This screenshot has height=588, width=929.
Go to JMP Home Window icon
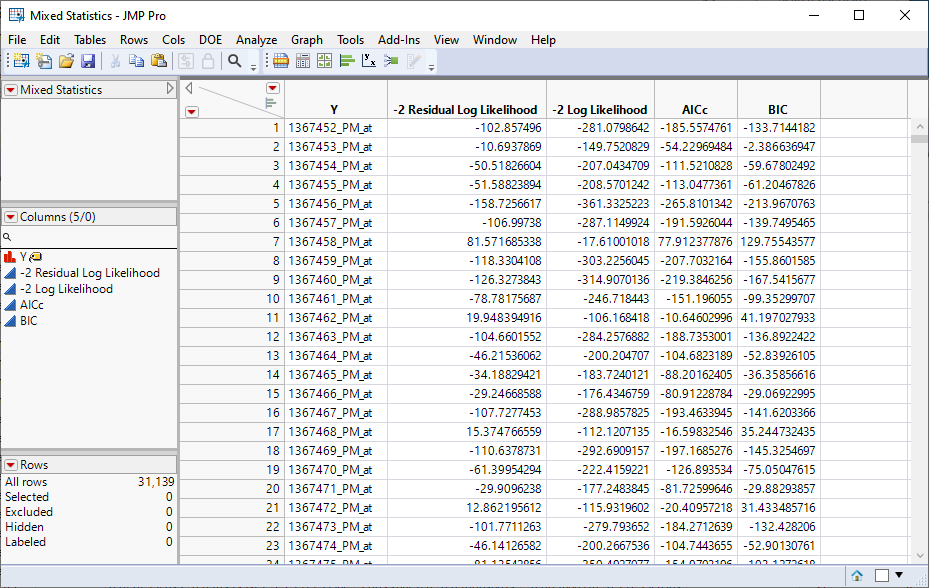coord(857,575)
